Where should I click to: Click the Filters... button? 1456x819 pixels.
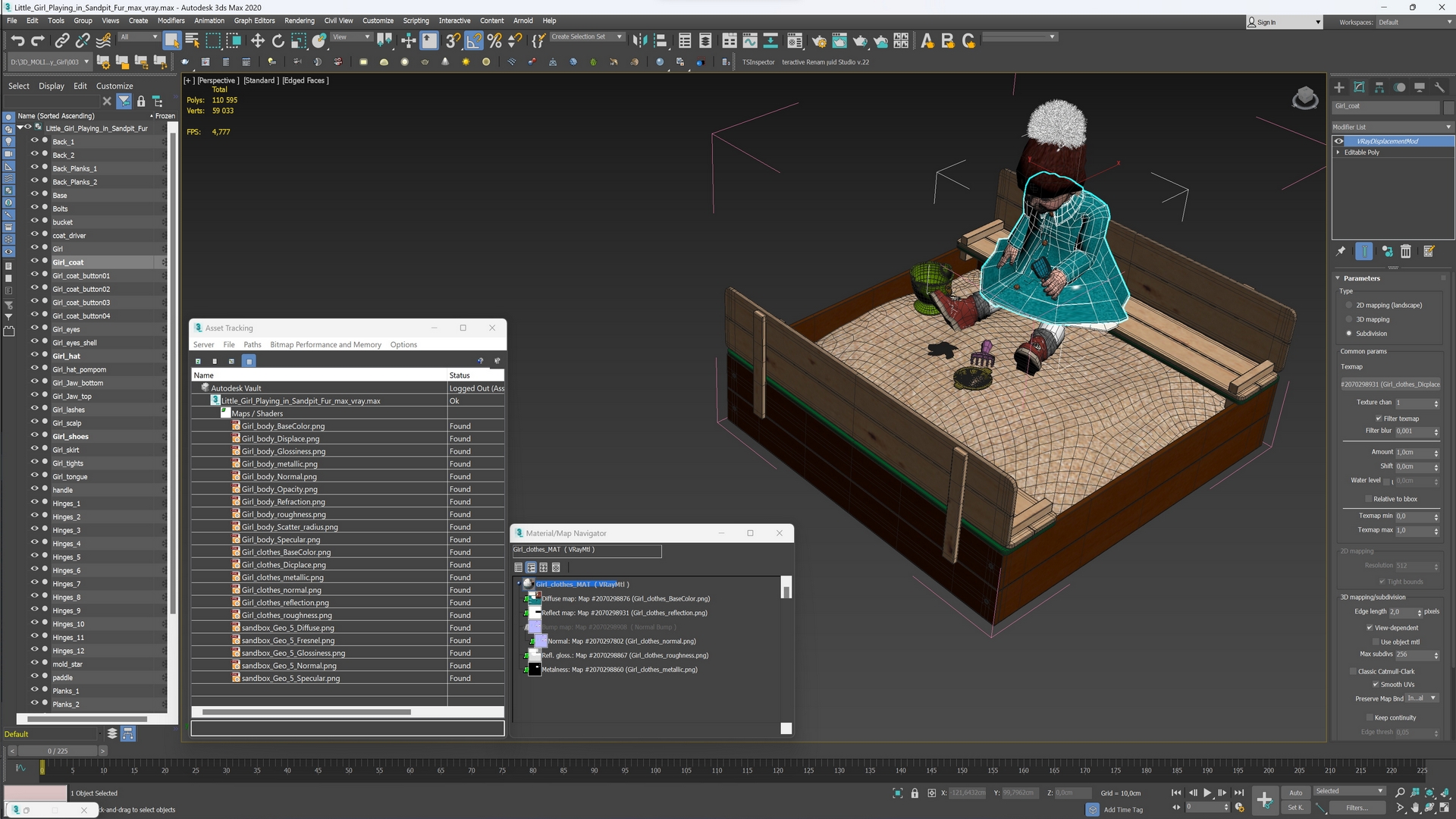tap(1357, 808)
